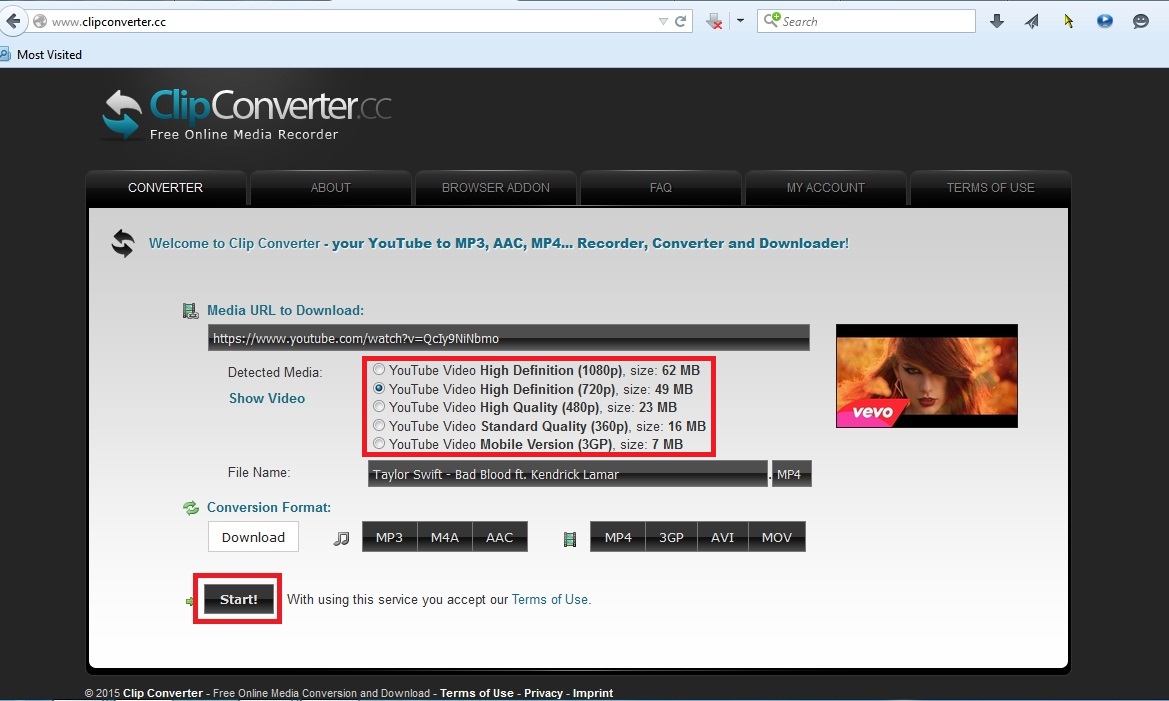The height and width of the screenshot is (701, 1169).
Task: Open addon dropdown arrow beside toolbar icon
Action: click(x=740, y=21)
